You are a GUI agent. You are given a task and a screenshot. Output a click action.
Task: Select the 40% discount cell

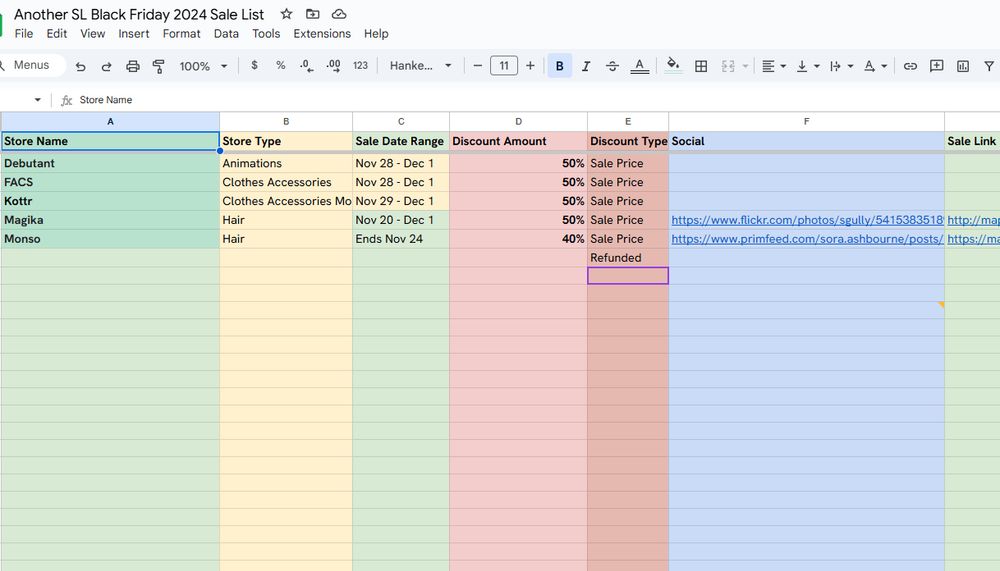(x=518, y=239)
